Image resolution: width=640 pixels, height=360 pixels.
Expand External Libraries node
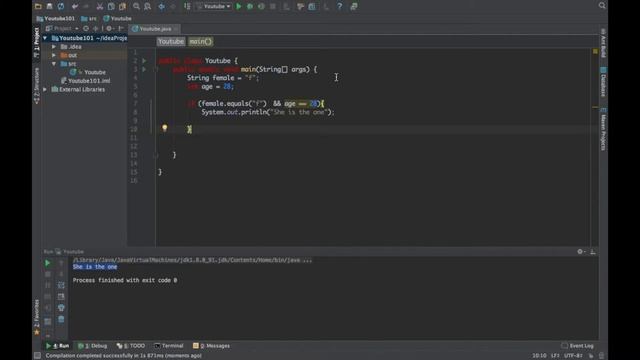[x=45, y=89]
